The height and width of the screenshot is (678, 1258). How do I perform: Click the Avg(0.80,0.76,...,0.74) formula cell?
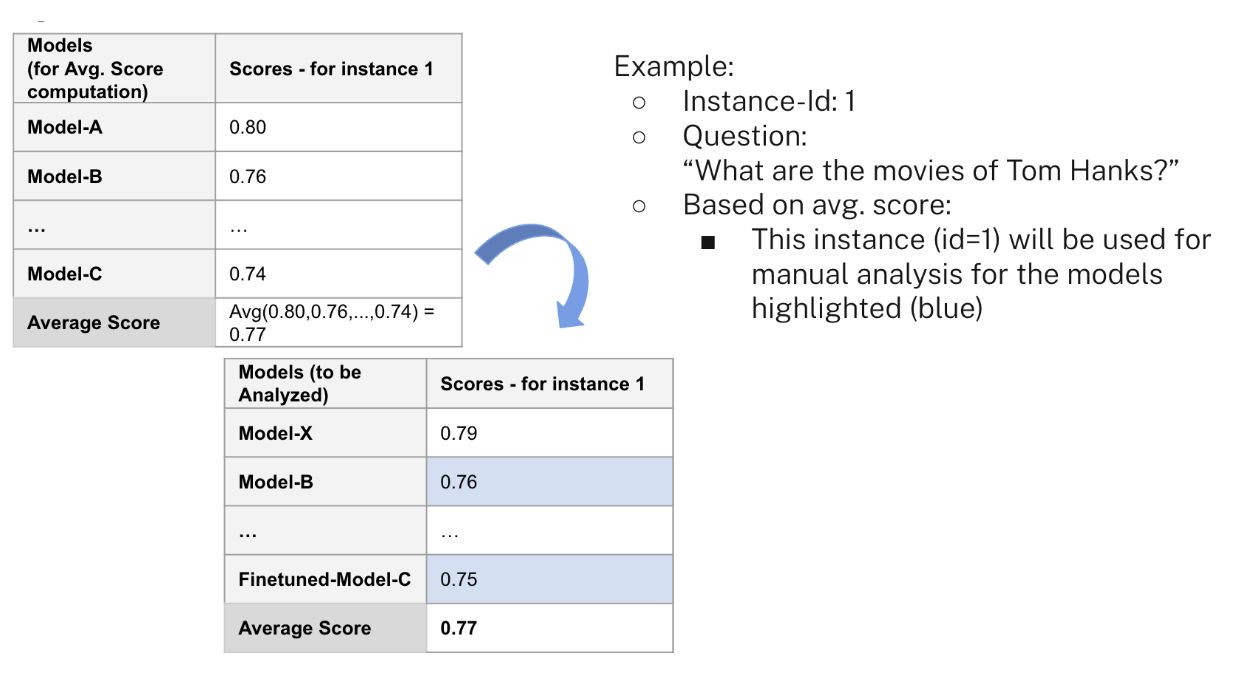(338, 322)
